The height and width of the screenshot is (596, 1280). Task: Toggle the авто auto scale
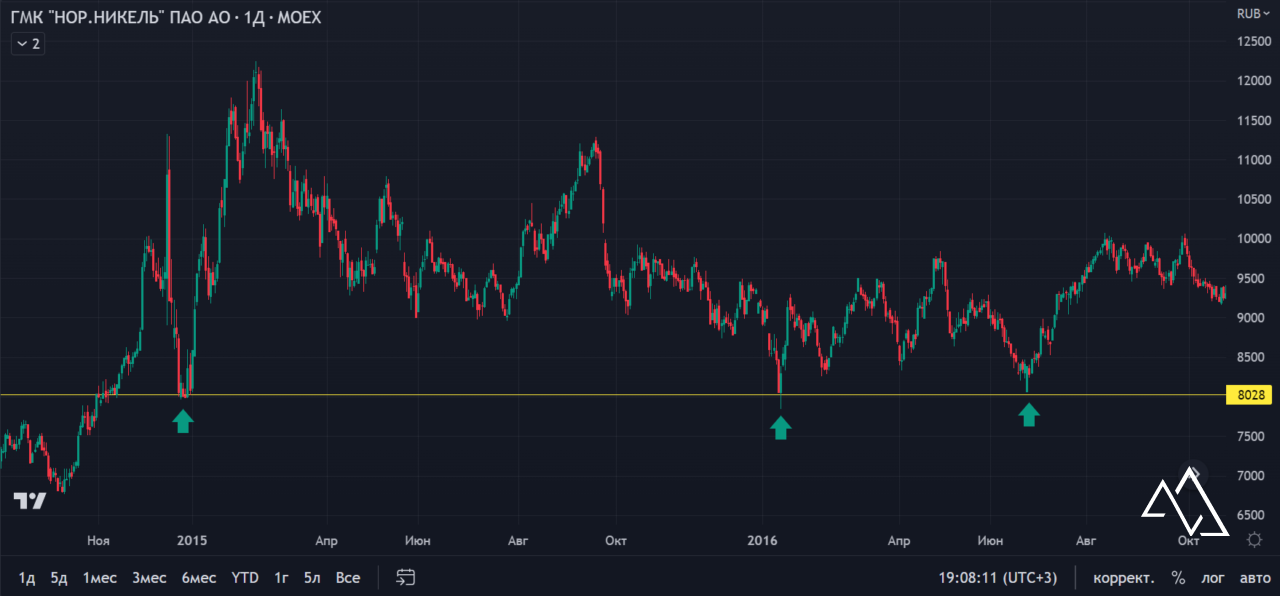tap(1255, 578)
